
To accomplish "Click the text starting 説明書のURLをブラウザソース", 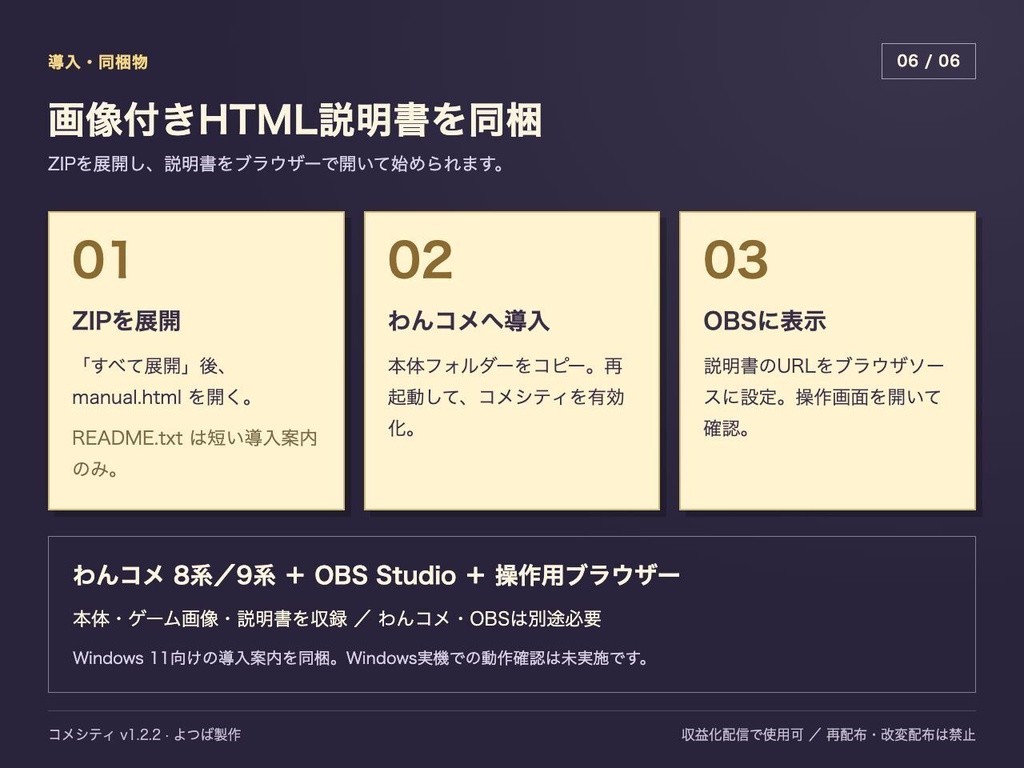I will [x=824, y=397].
